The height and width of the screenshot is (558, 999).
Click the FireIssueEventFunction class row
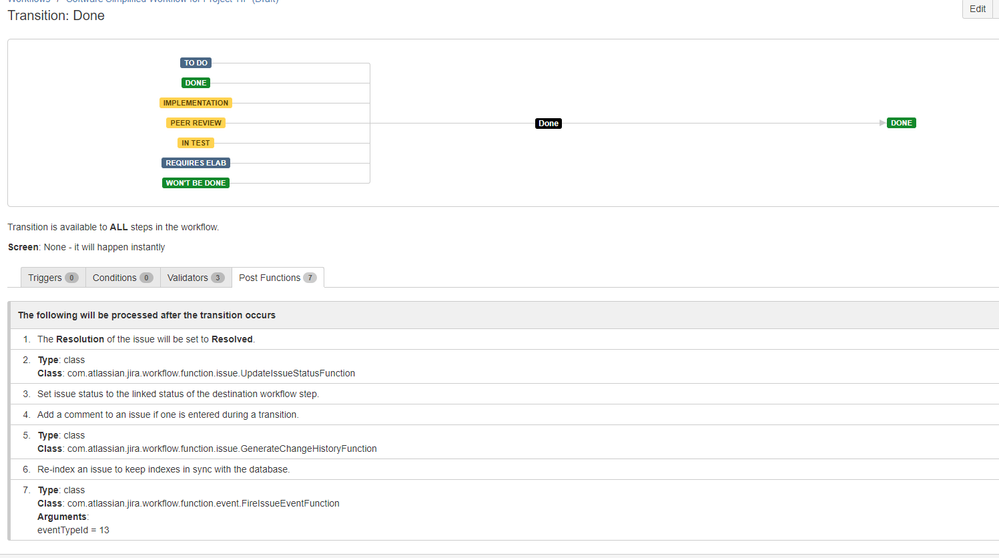click(x=503, y=510)
